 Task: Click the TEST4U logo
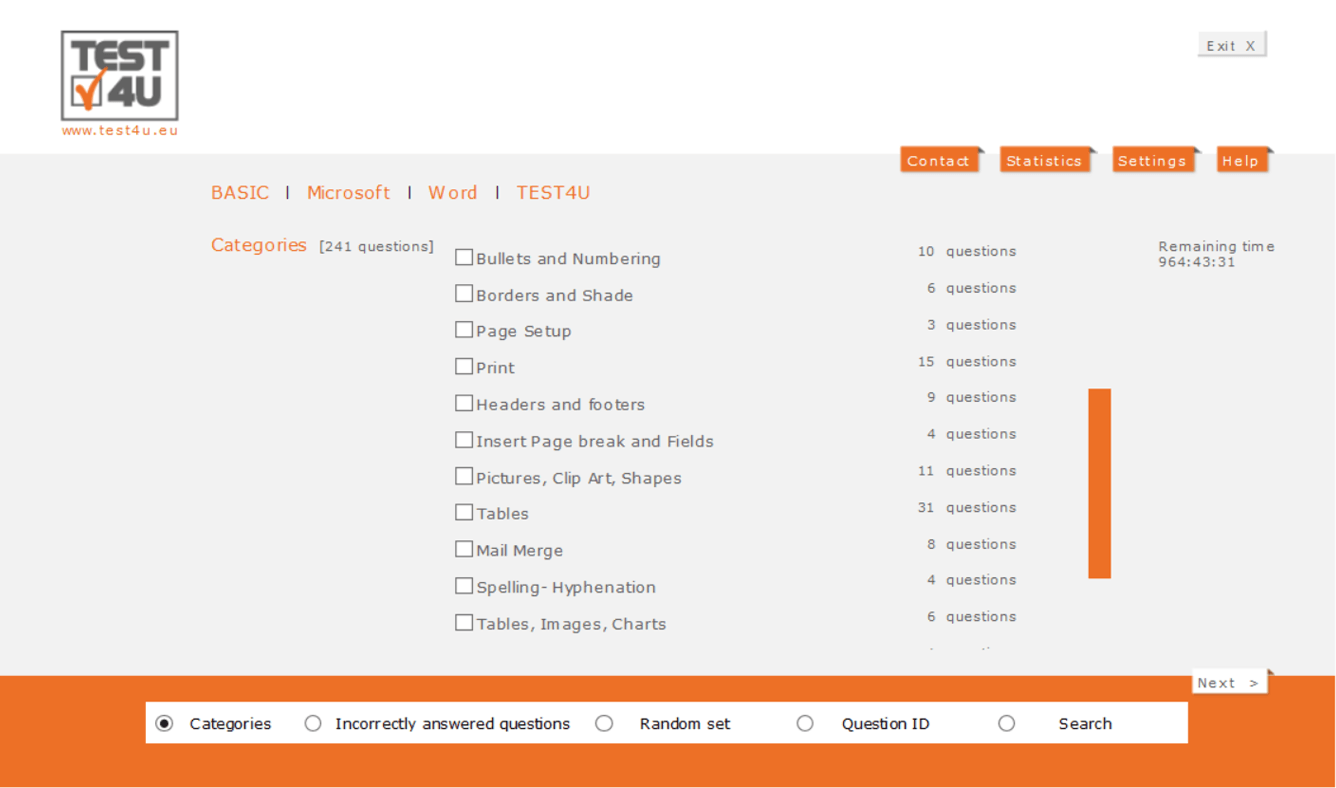[120, 75]
